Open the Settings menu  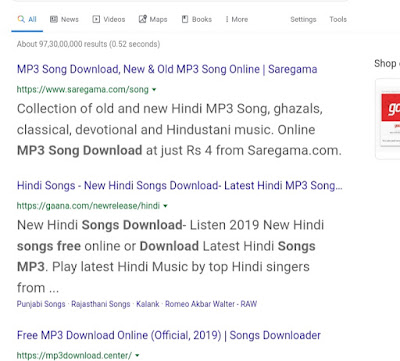point(303,19)
